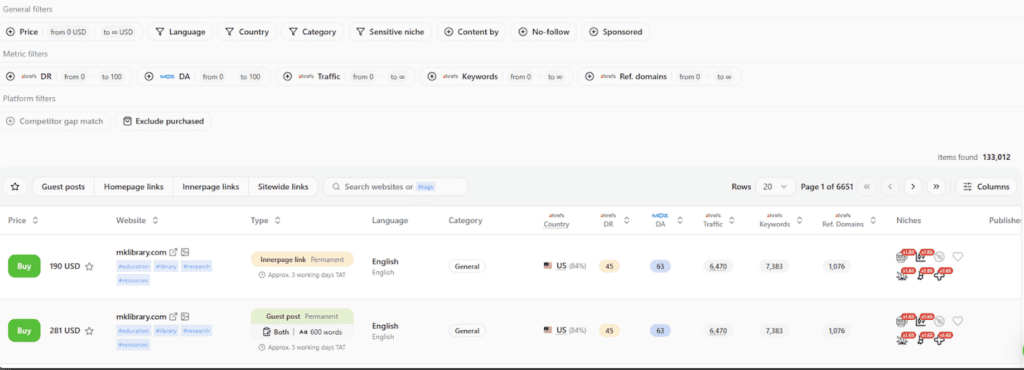The height and width of the screenshot is (370, 1024).
Task: Click trading chart niche icon in 281 USD row
Action: point(922,321)
